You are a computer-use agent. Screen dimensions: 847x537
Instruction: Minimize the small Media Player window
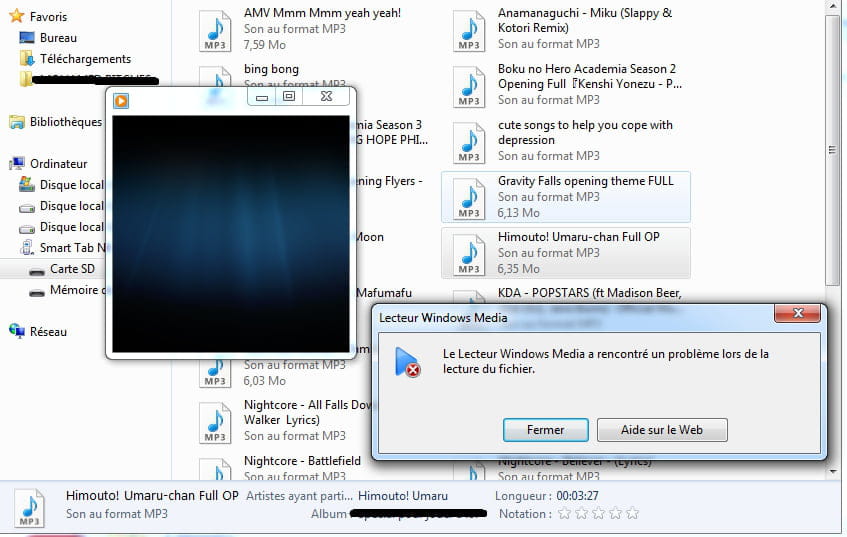tap(262, 97)
